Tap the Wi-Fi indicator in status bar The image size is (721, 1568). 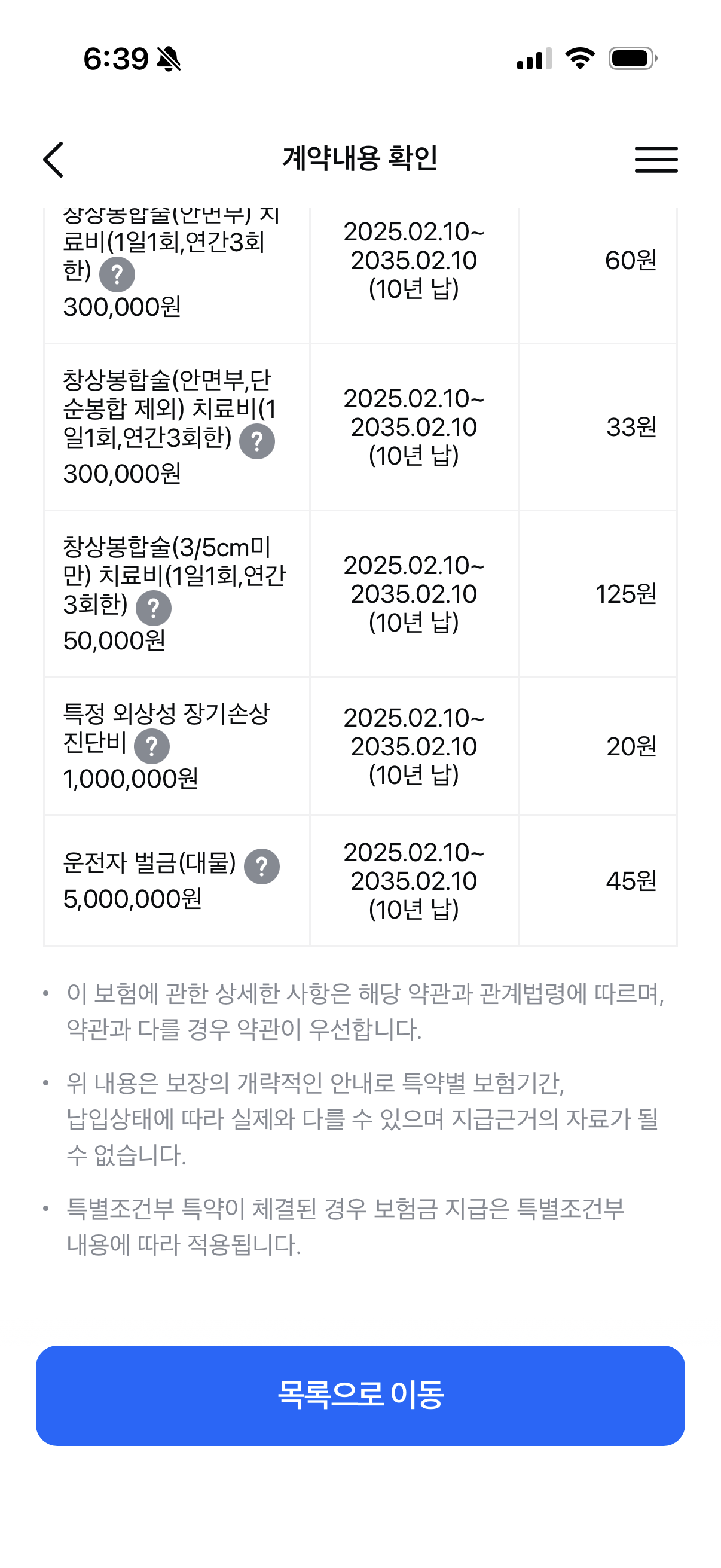[580, 59]
